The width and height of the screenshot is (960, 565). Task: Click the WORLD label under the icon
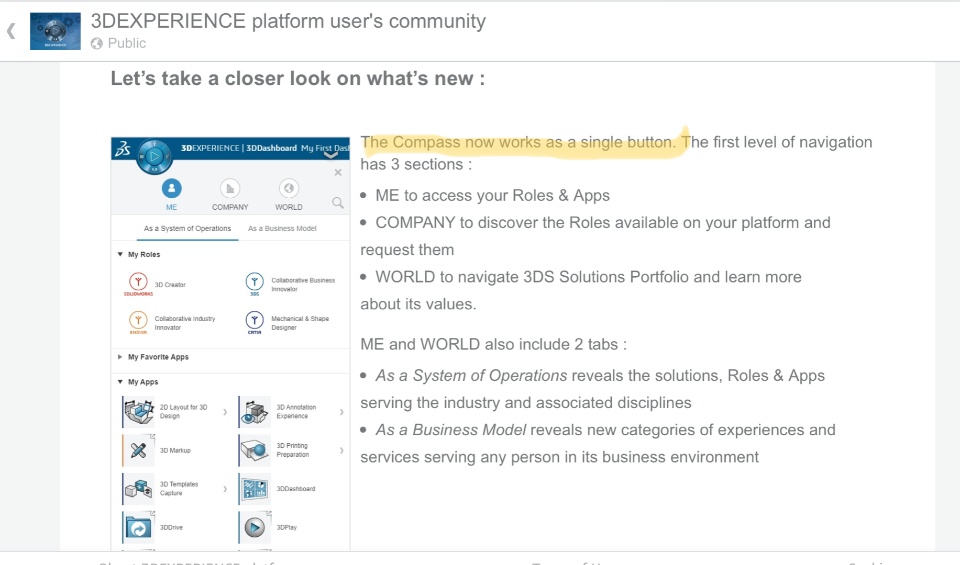pos(288,207)
